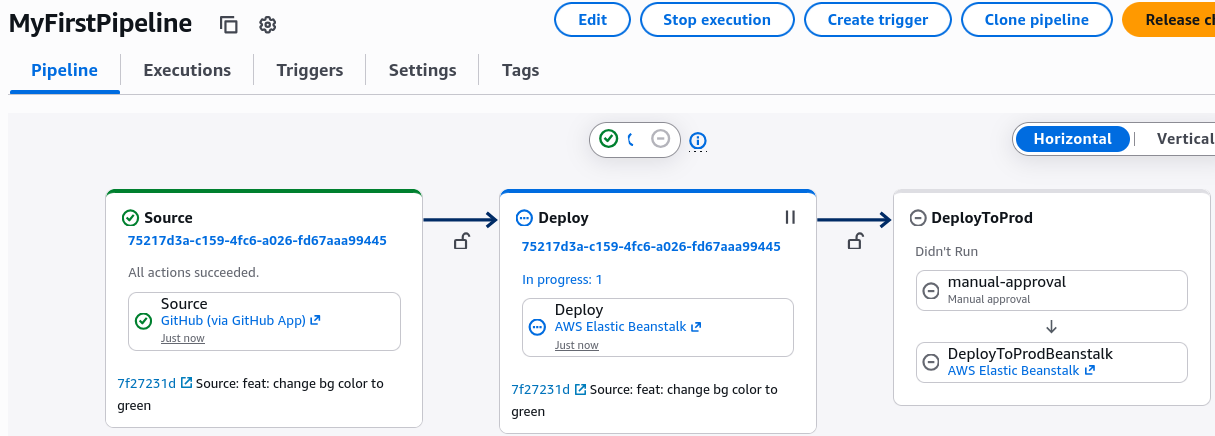Open the info icon beside status filters

(698, 141)
